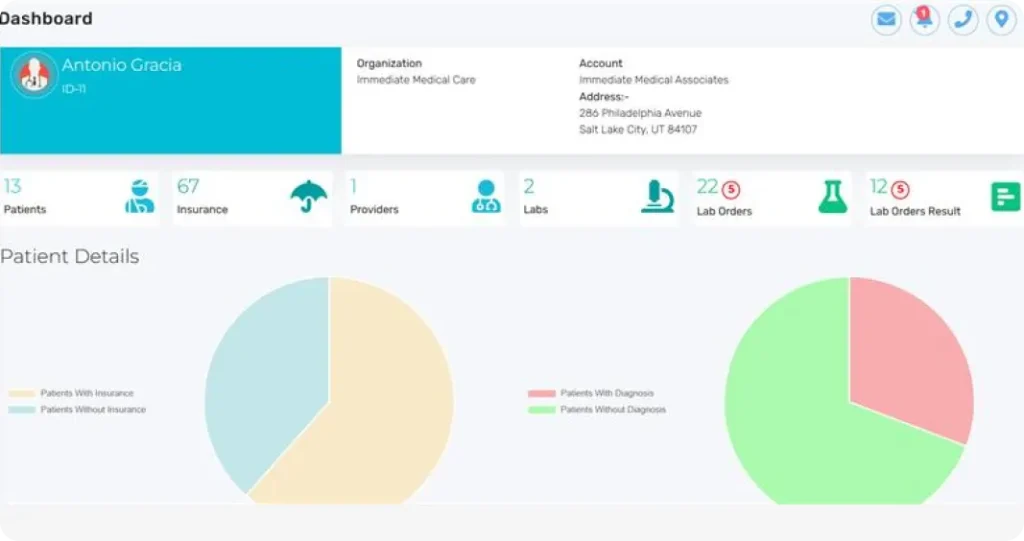This screenshot has width=1024, height=541.
Task: Click the Providers stethoscope person icon
Action: click(x=486, y=196)
